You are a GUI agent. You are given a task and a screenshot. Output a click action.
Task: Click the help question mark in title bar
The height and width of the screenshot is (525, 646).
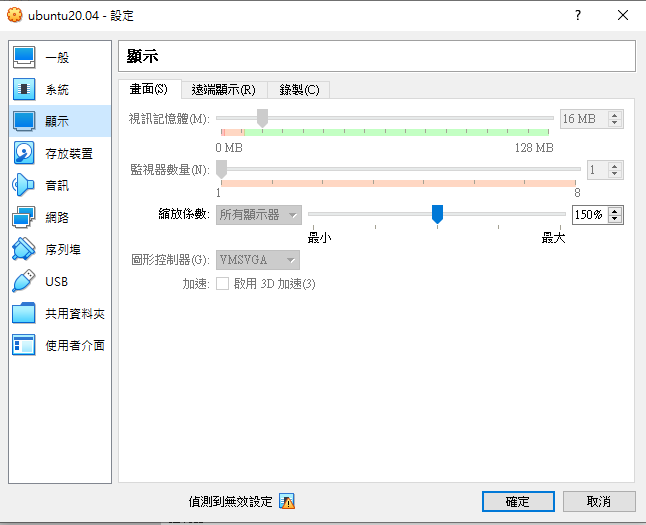[577, 16]
